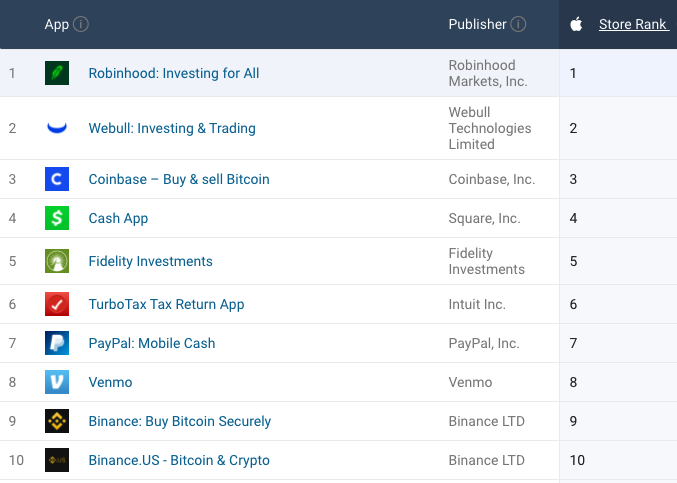Click the Webull app icon
This screenshot has height=483, width=677.
57,128
